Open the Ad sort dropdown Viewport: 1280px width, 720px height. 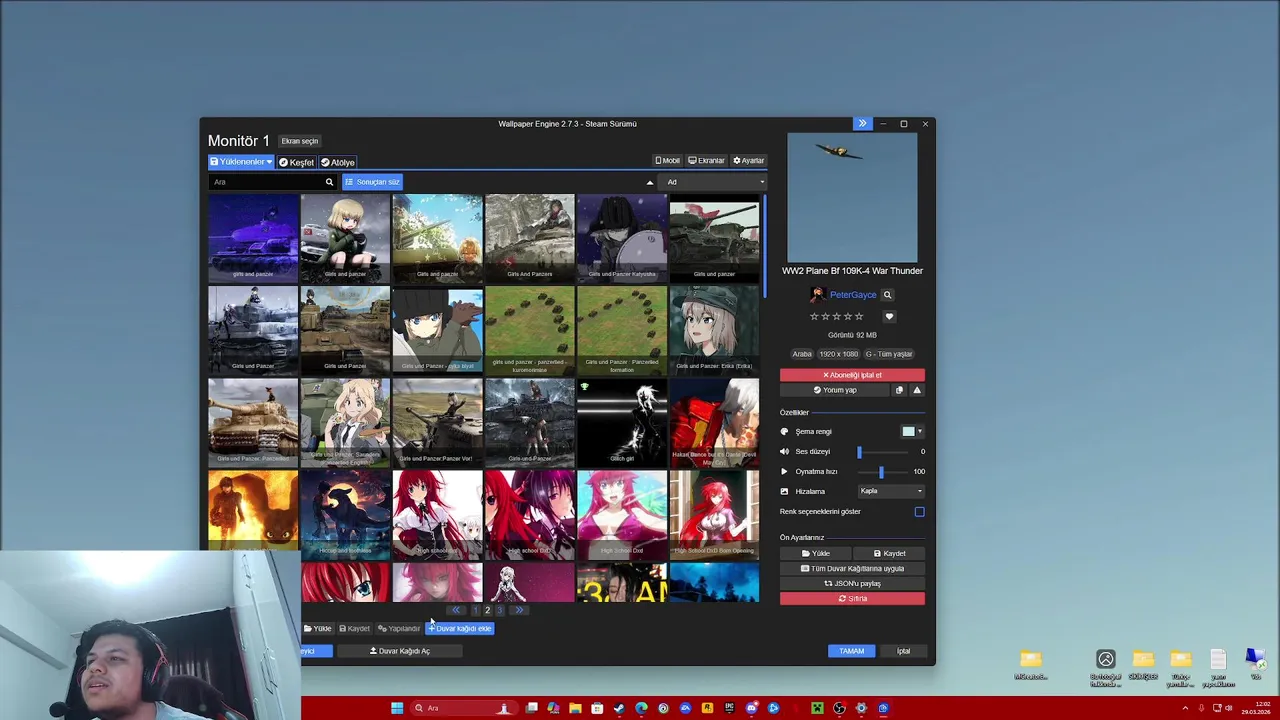pos(714,182)
